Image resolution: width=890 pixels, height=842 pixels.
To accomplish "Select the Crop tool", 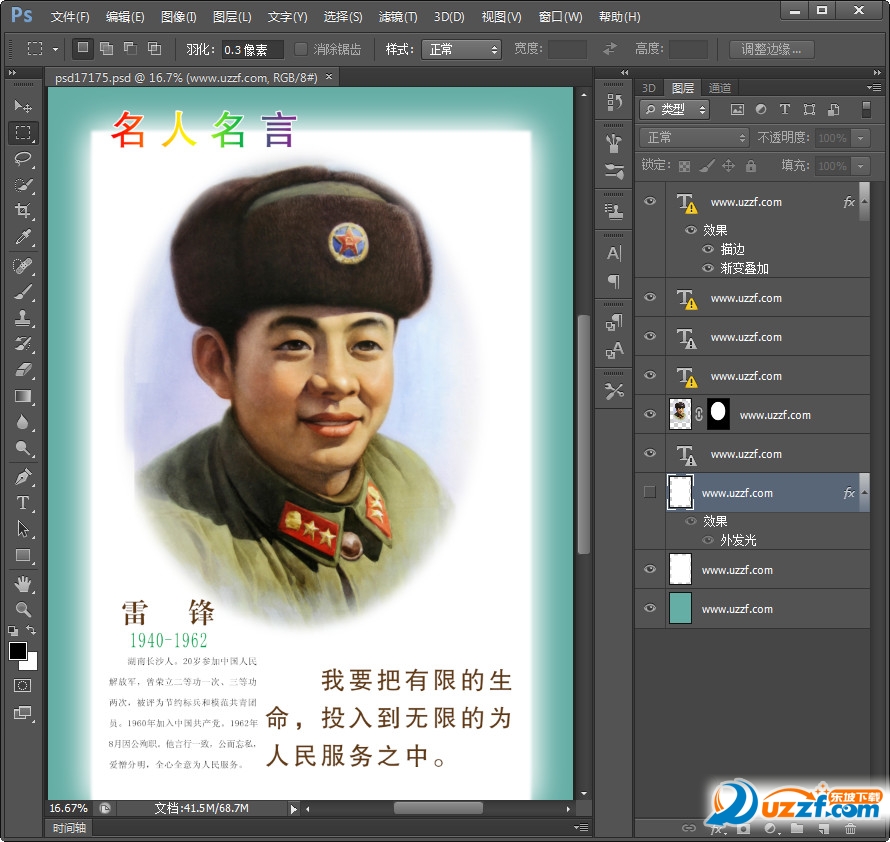I will [x=23, y=211].
